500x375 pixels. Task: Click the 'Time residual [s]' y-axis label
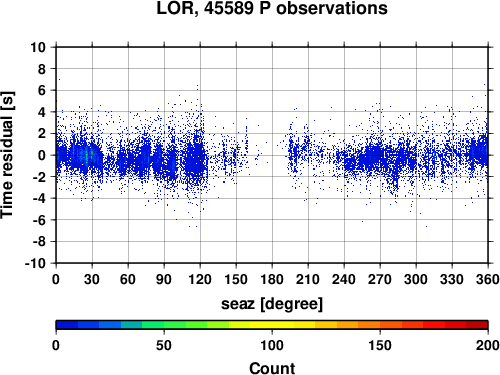point(7,155)
